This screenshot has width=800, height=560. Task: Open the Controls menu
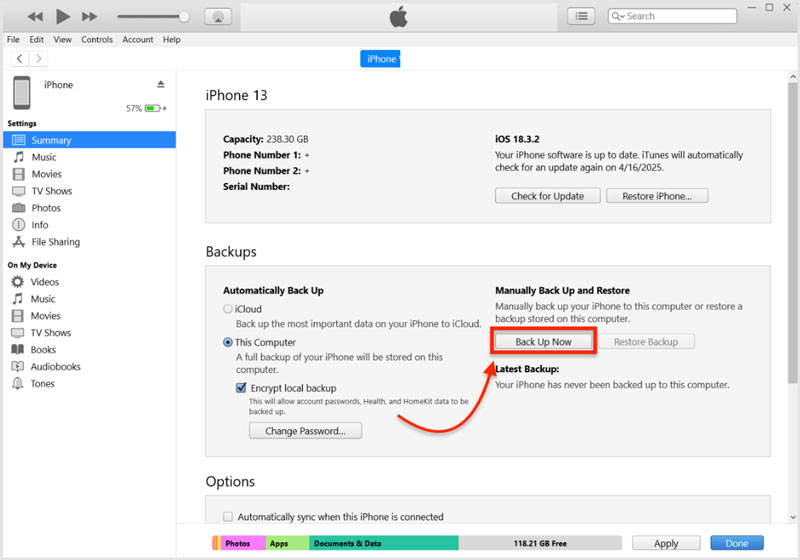(97, 39)
